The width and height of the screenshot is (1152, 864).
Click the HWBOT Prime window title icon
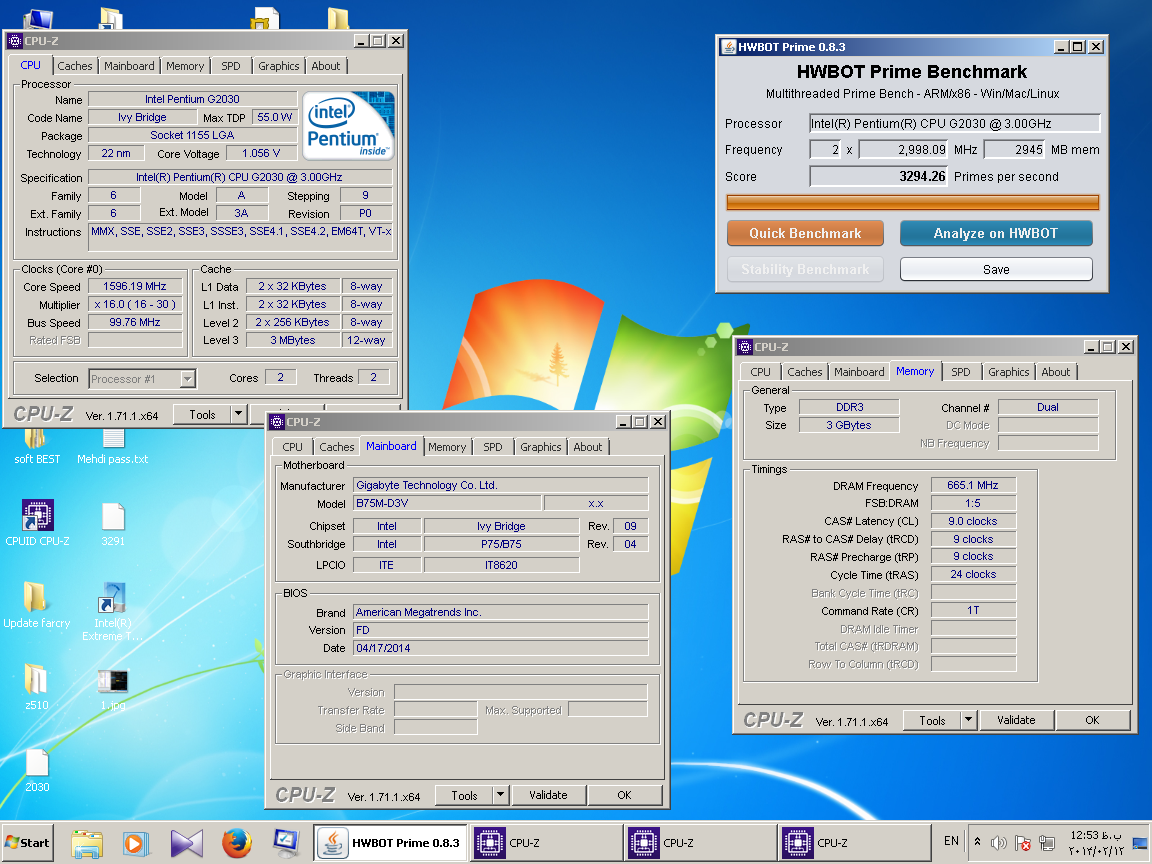click(x=728, y=47)
